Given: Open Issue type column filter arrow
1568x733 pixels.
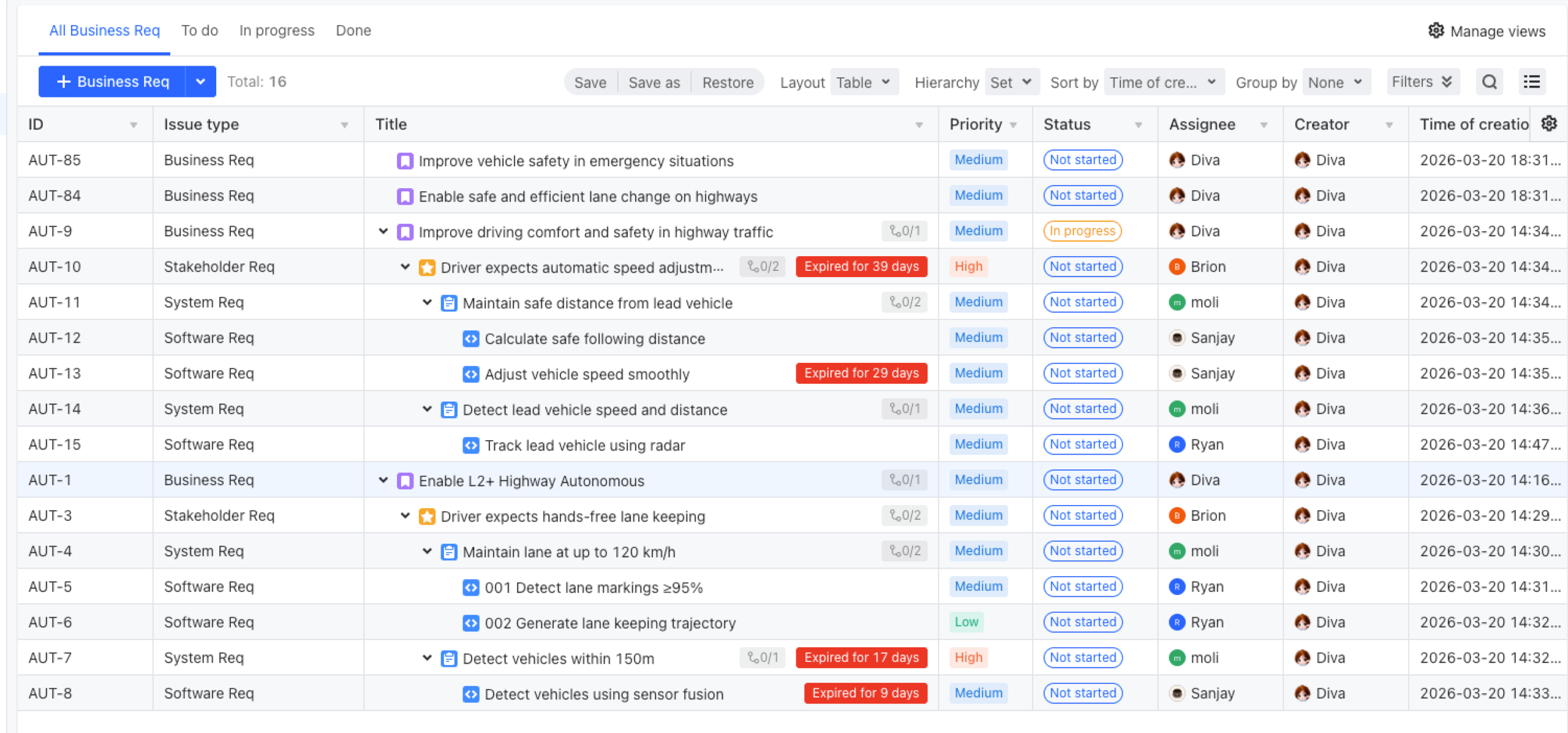Looking at the screenshot, I should click(x=344, y=125).
